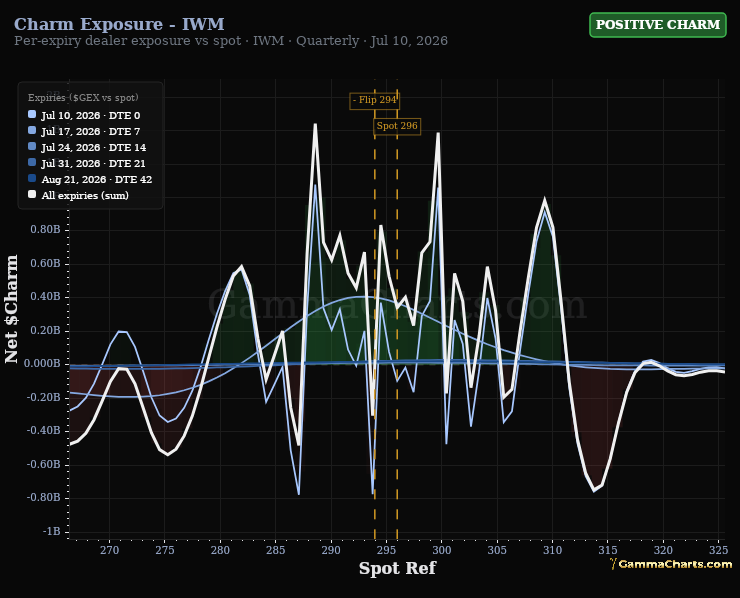This screenshot has width=740, height=598.
Task: Click the x-axis tick label 315
Action: point(608,550)
